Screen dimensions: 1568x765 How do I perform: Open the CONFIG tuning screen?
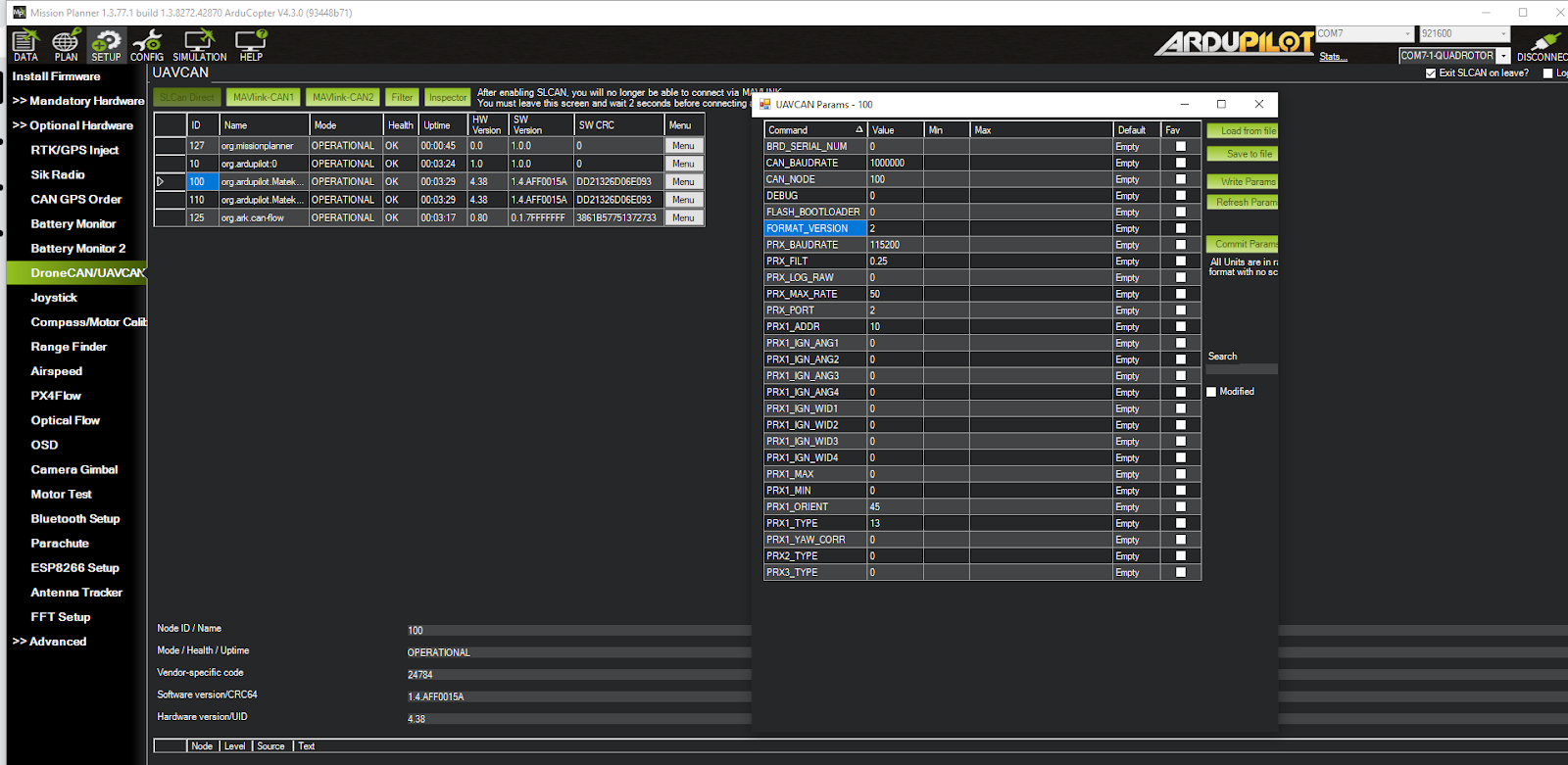coord(147,45)
